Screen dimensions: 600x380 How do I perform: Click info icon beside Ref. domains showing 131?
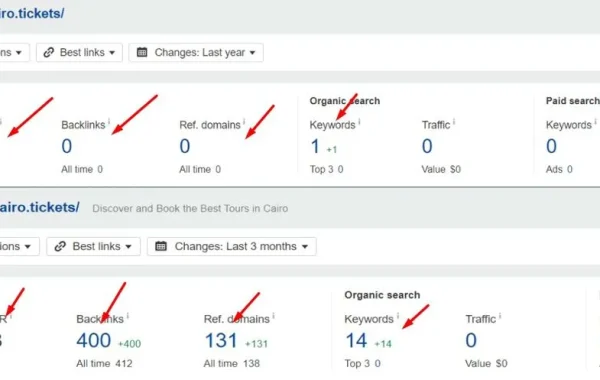274,316
